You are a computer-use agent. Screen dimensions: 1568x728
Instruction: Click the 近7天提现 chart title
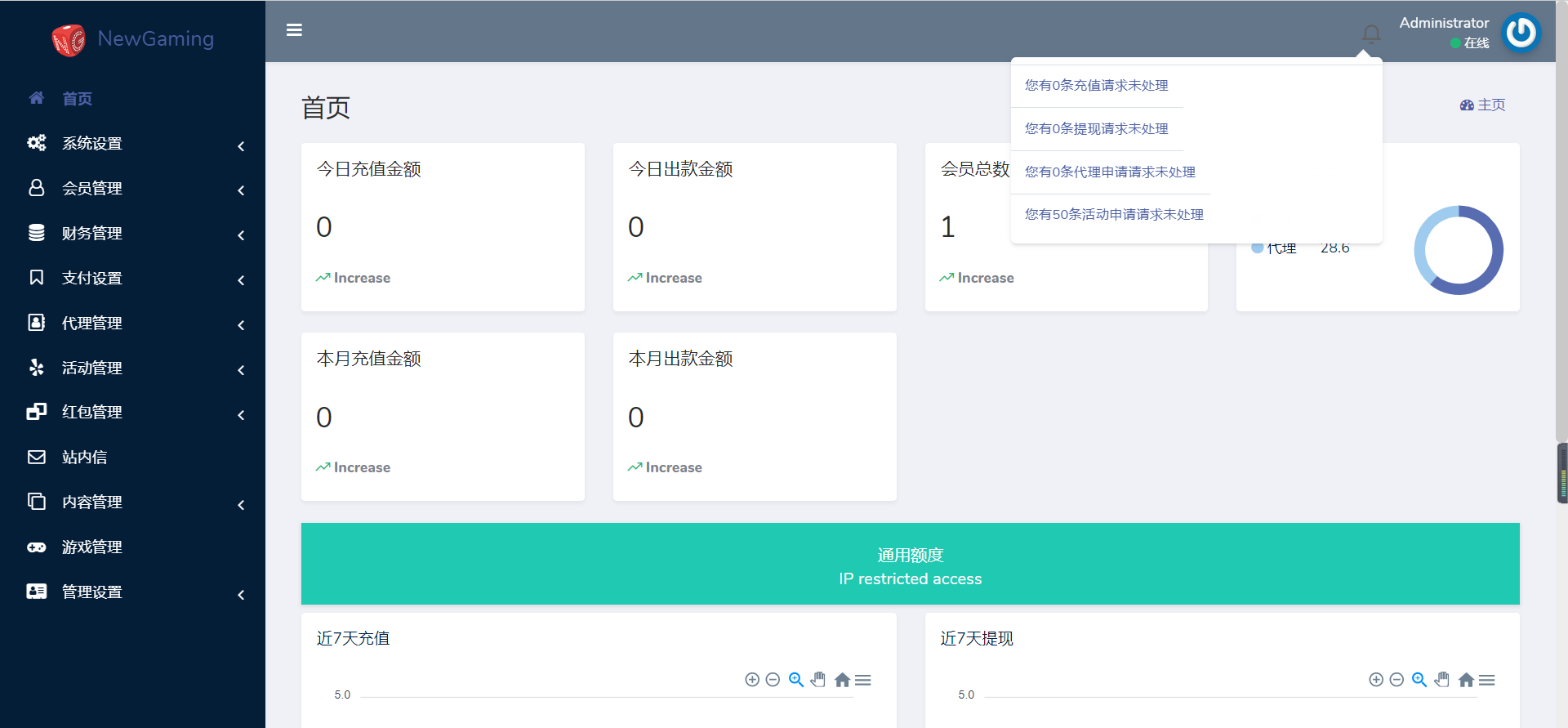coord(977,638)
